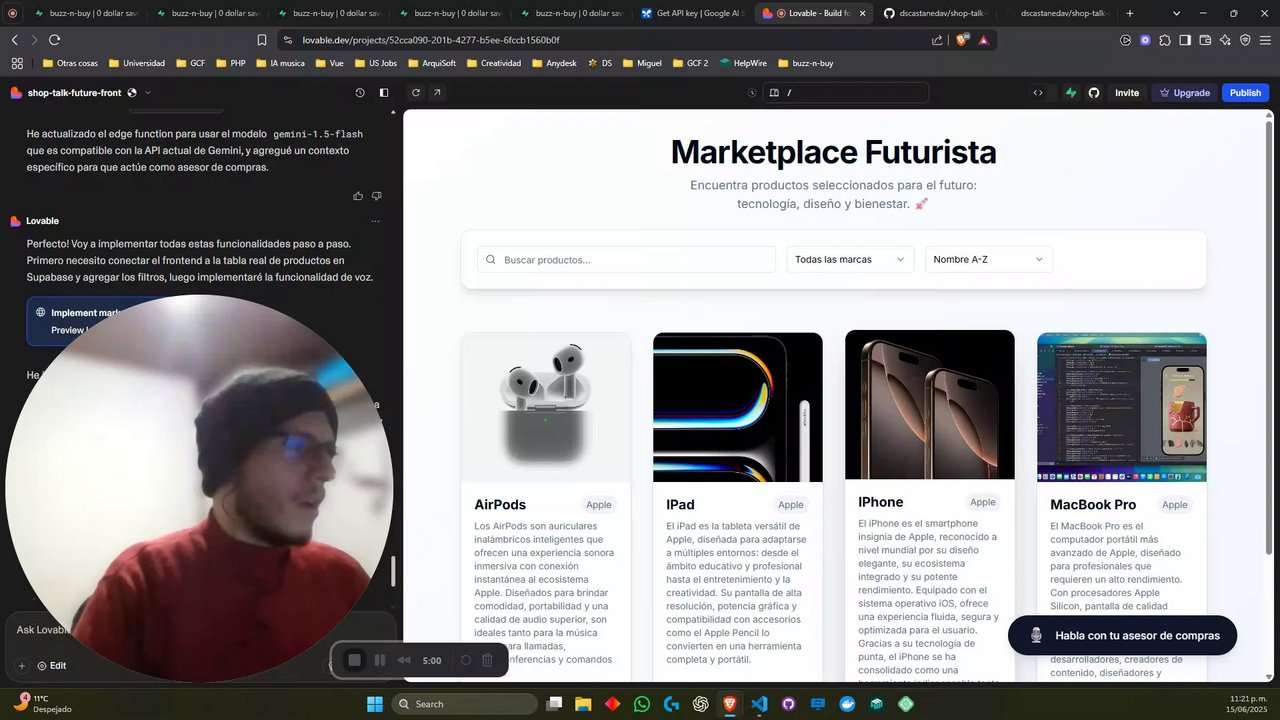The height and width of the screenshot is (720, 1280).
Task: Click the plus attach button in chat
Action: [21, 666]
